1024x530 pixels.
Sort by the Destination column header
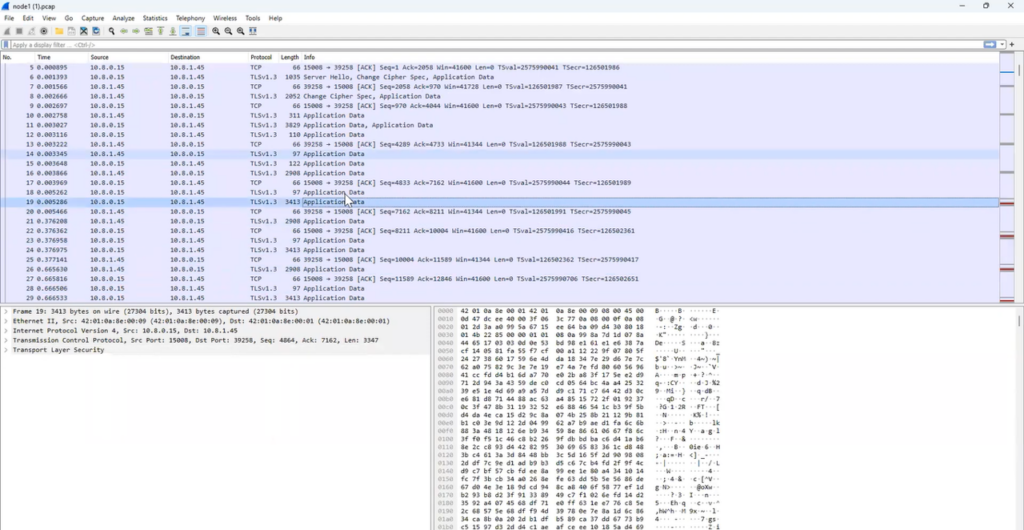pos(208,57)
